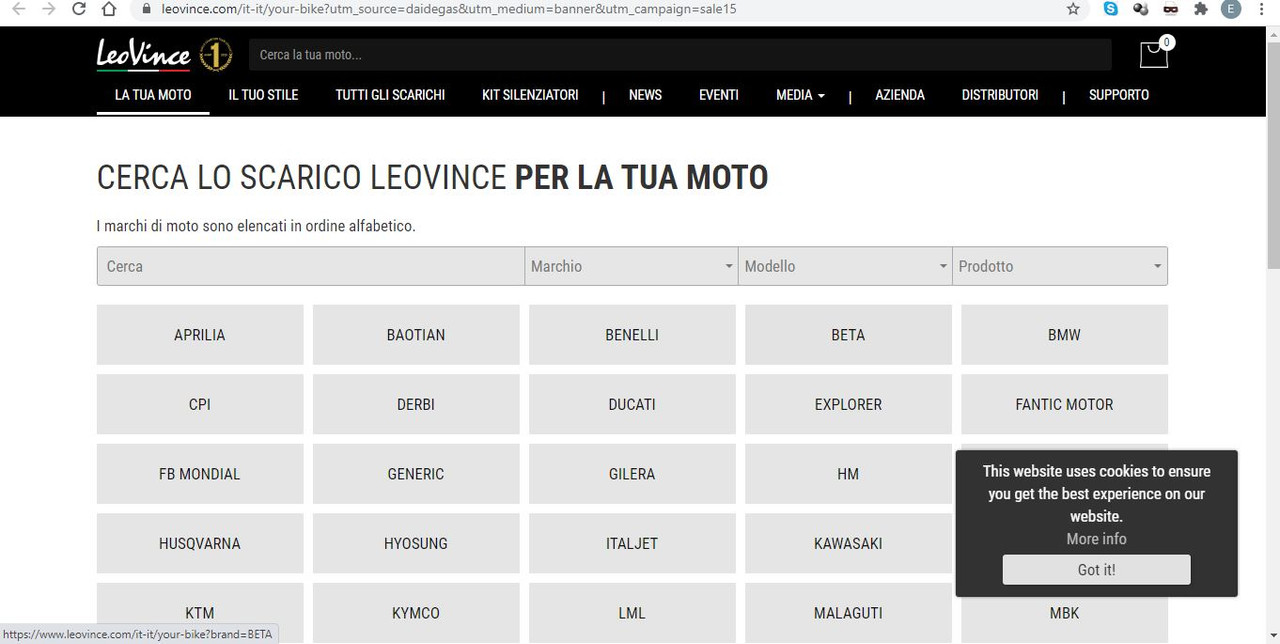Select the HUSQVARNA brand
Image resolution: width=1280 pixels, height=644 pixels.
tap(200, 543)
